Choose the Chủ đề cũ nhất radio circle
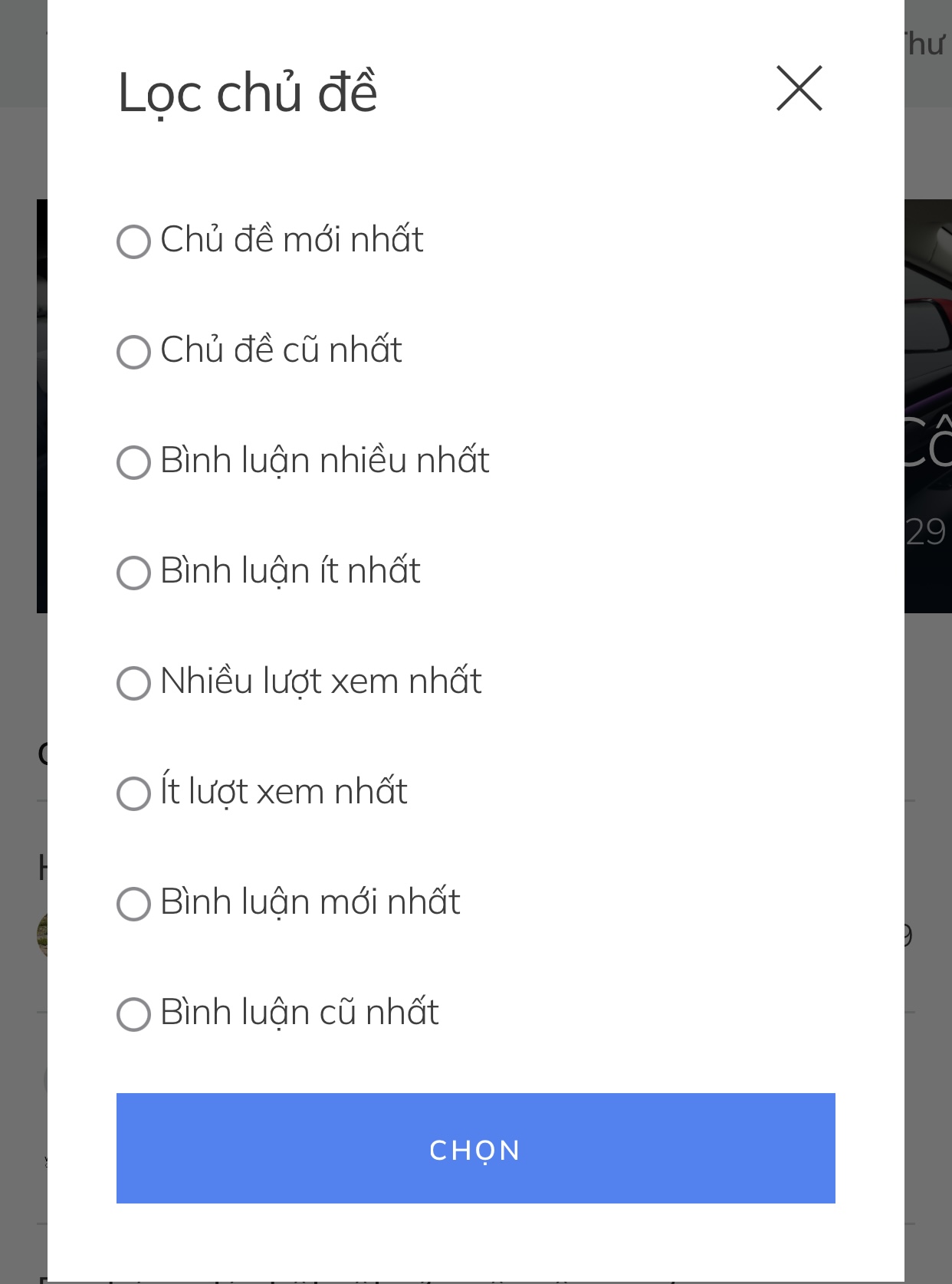The width and height of the screenshot is (952, 1284). 133,352
